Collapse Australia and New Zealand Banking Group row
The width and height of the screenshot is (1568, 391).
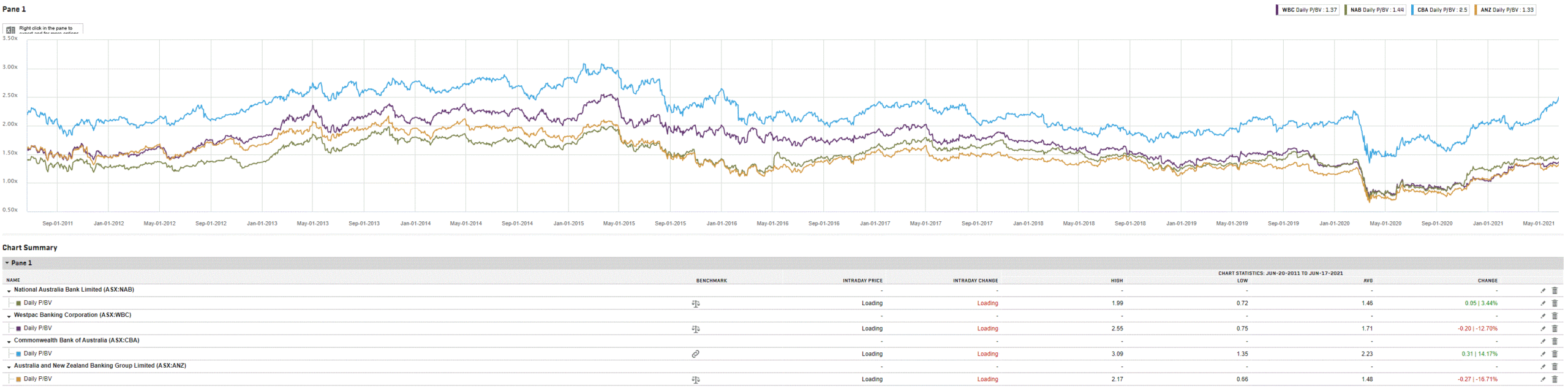pos(9,367)
